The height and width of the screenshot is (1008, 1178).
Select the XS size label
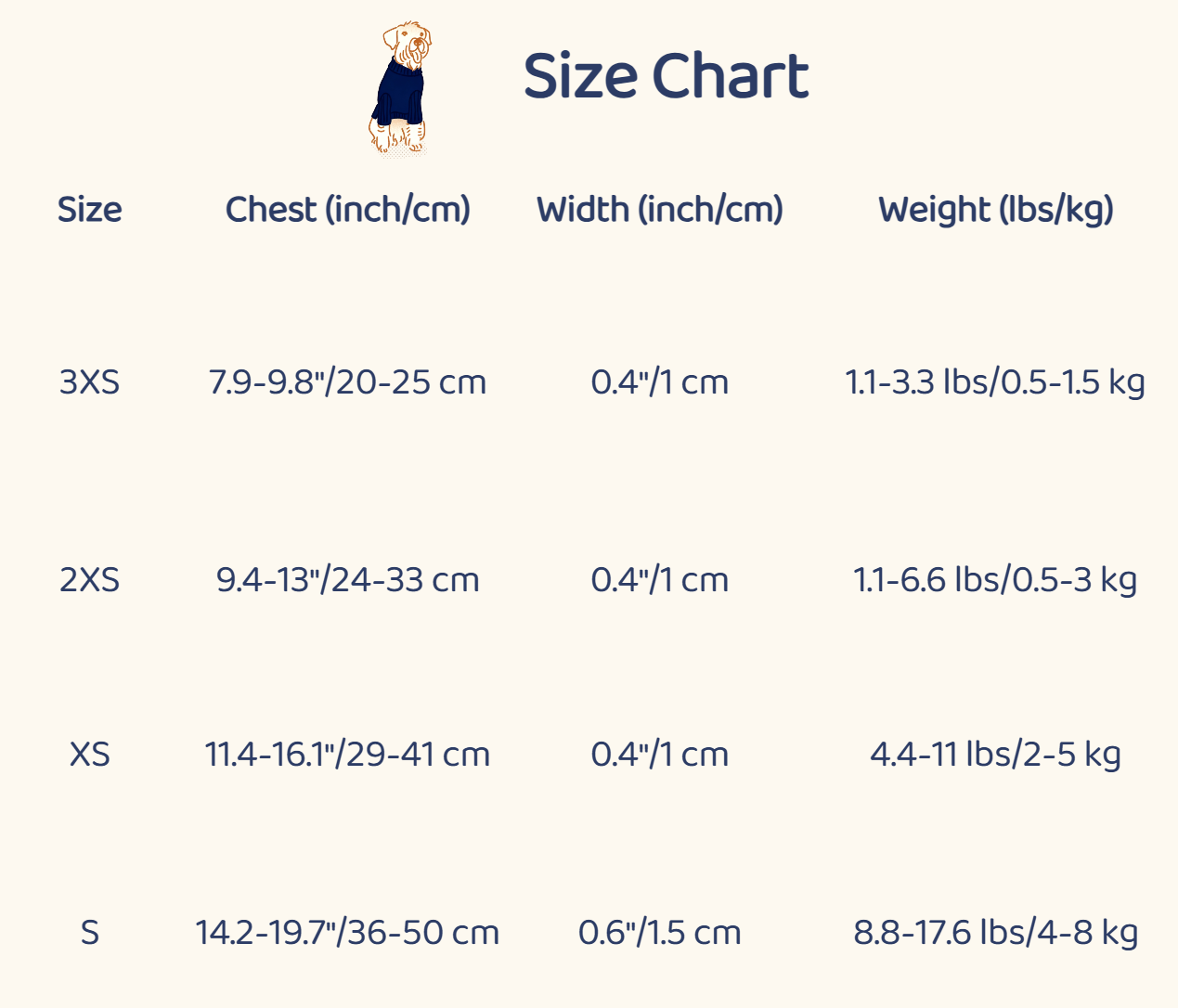(89, 755)
